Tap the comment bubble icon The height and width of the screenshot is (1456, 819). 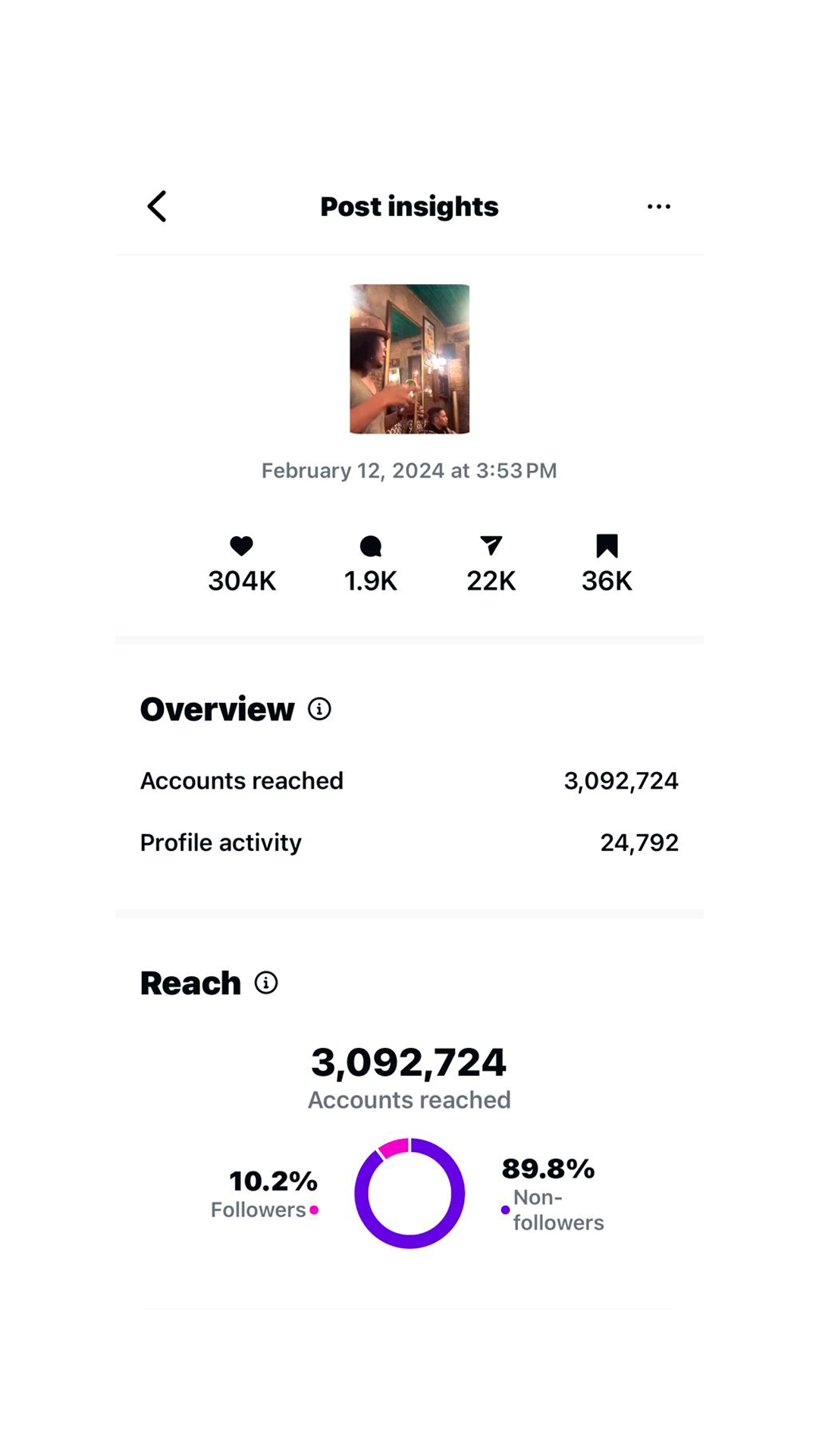pyautogui.click(x=371, y=546)
